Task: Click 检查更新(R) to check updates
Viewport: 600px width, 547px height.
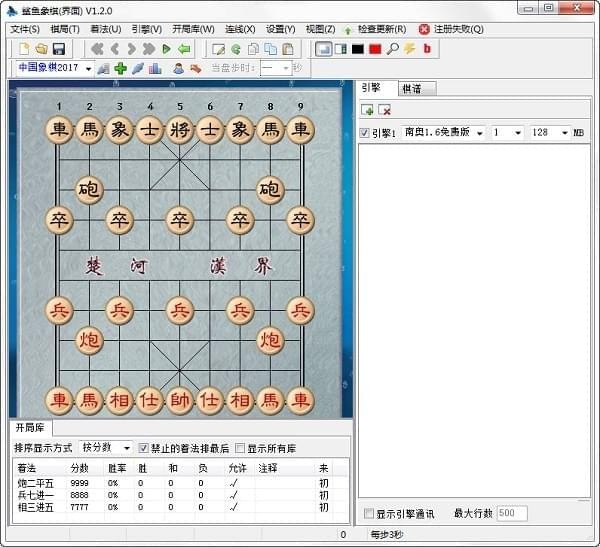Action: [381, 29]
